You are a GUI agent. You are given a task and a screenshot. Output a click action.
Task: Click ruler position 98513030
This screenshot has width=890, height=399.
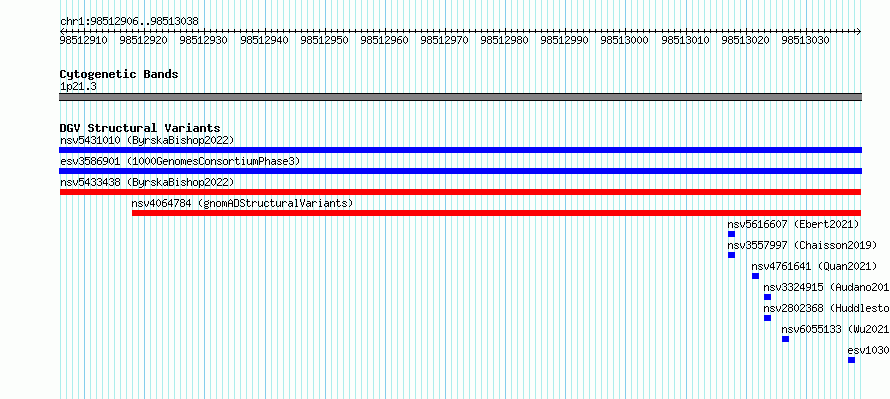(805, 41)
